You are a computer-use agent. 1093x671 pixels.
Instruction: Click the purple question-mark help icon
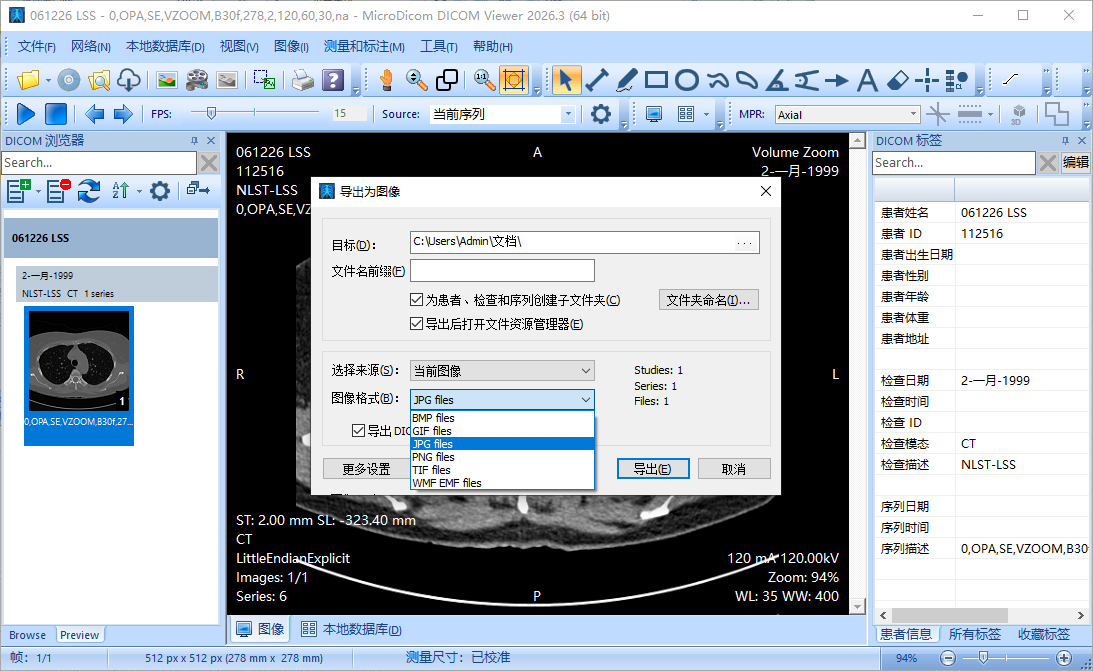(x=333, y=80)
